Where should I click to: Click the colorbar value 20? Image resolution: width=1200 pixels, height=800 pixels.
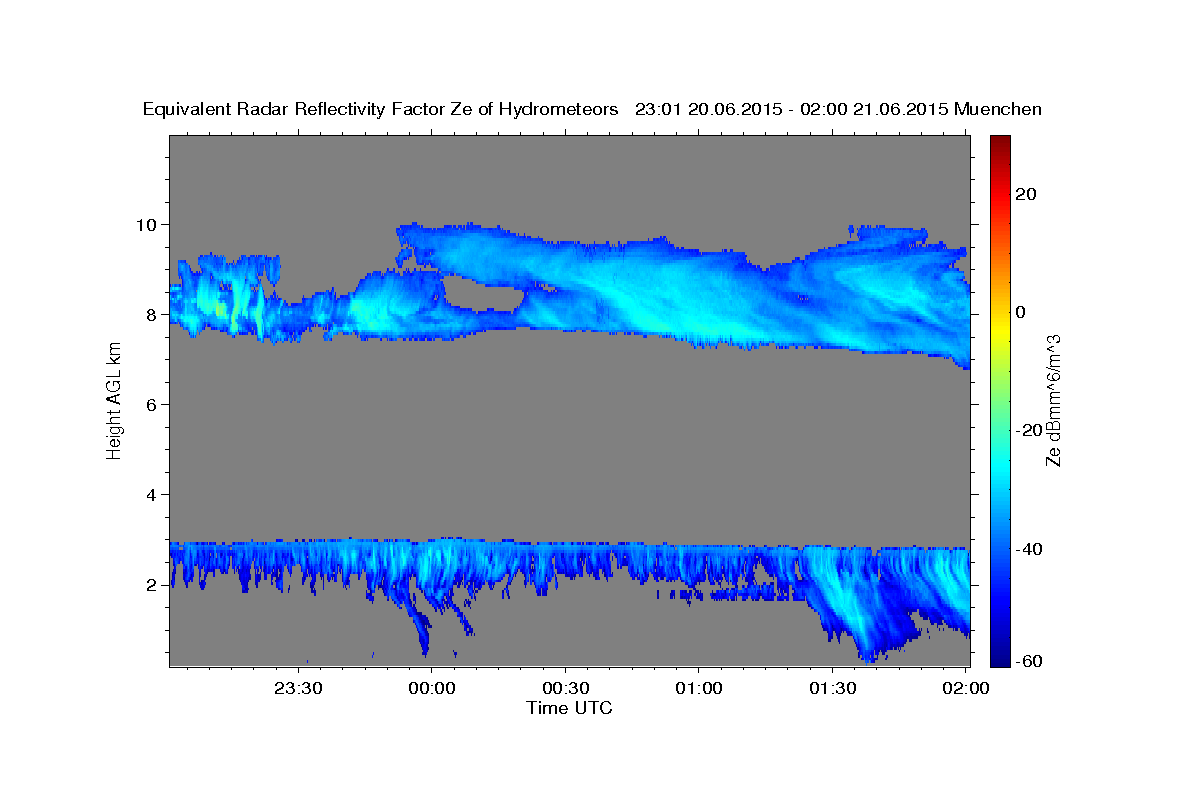pyautogui.click(x=1025, y=194)
